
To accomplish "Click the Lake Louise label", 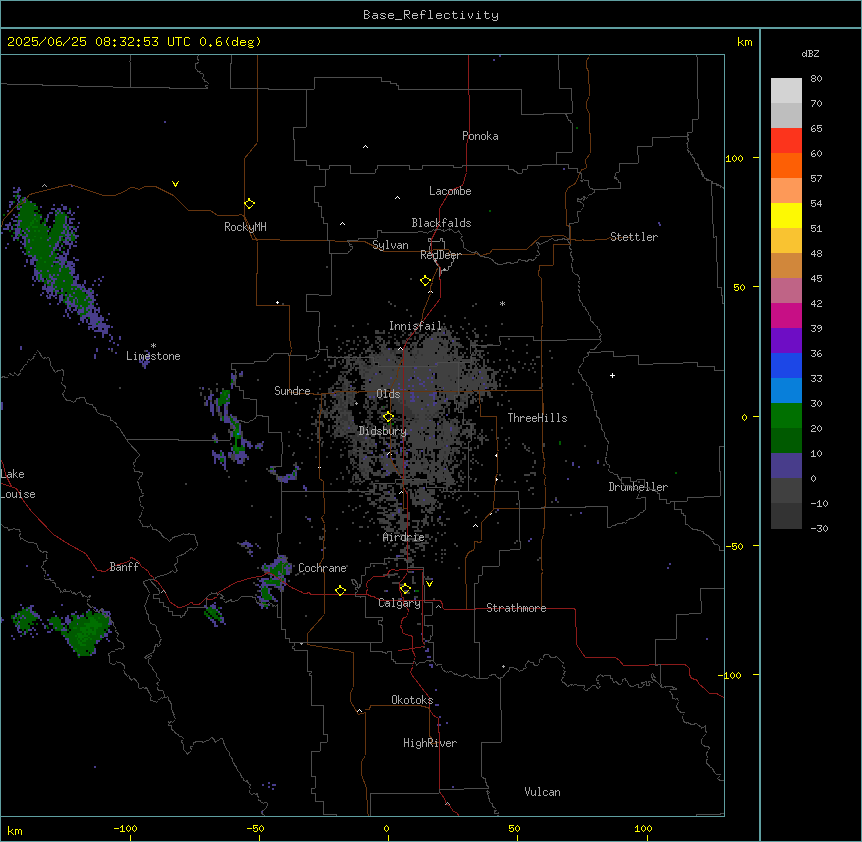I will [18, 484].
